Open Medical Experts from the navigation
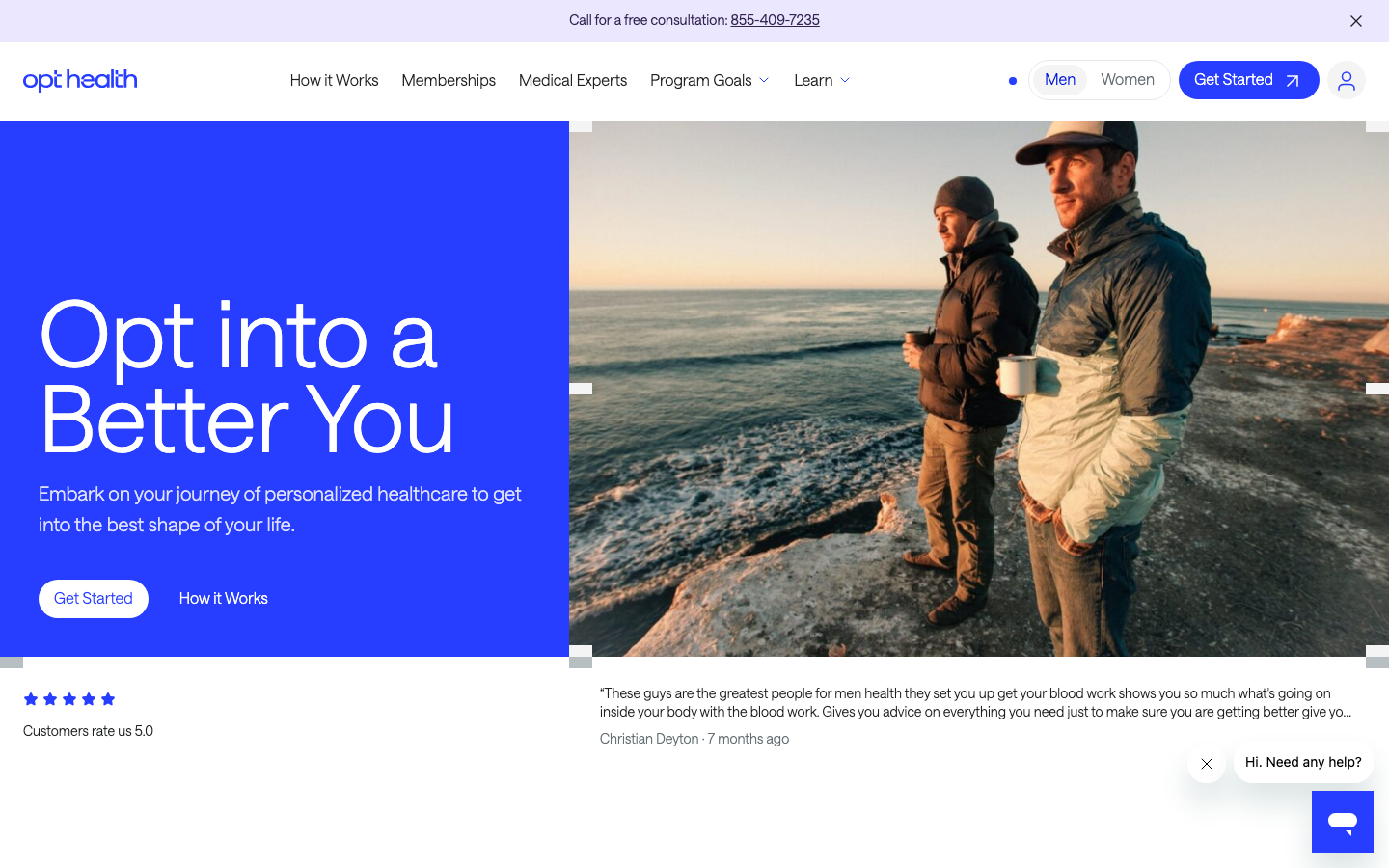 [573, 81]
